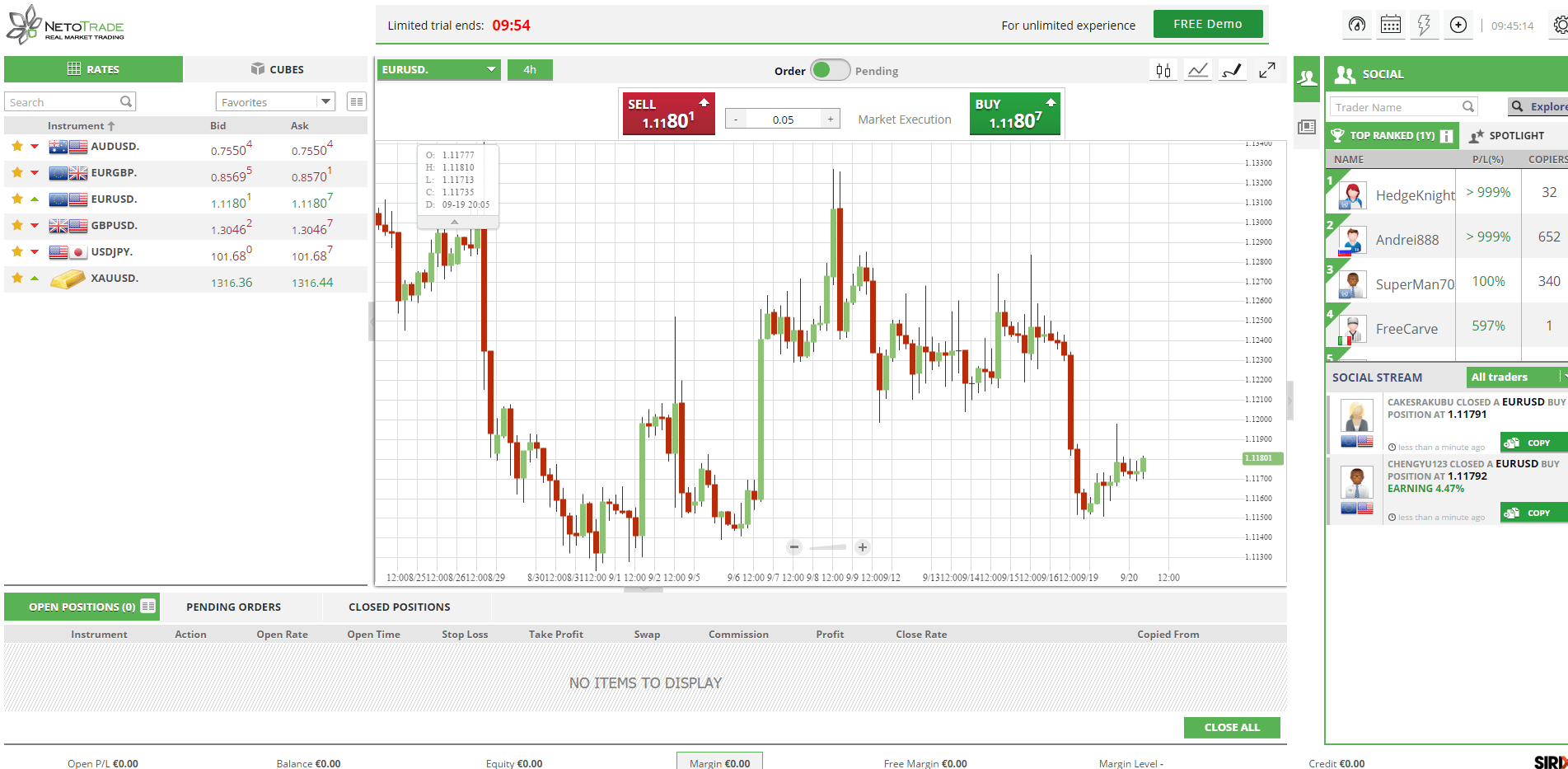The width and height of the screenshot is (1568, 769).
Task: Unfavorite the XAUUSD gold instrument
Action: pyautogui.click(x=16, y=279)
